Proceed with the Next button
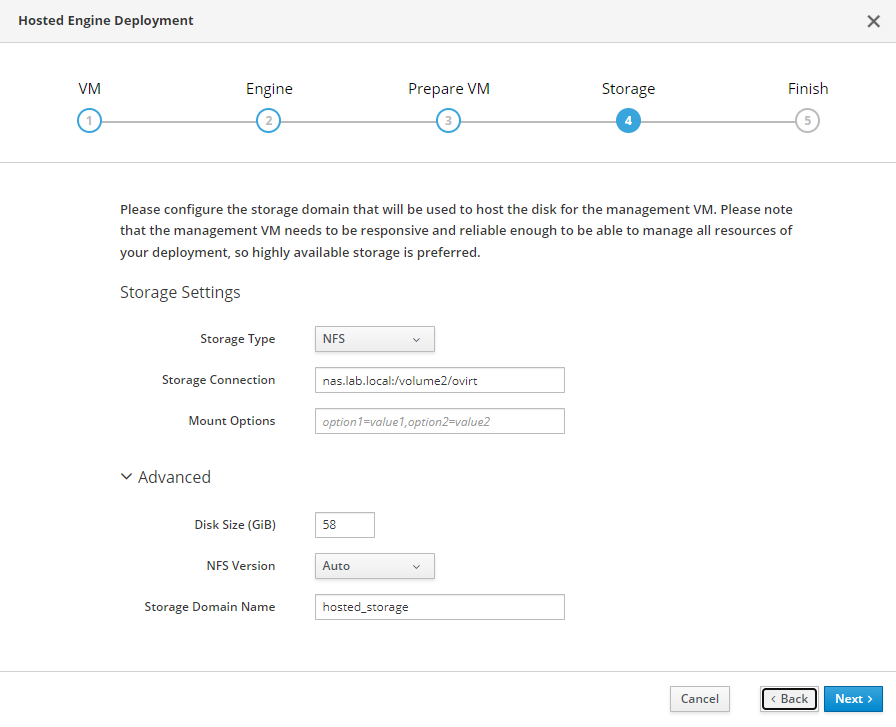896x727 pixels. 853,699
